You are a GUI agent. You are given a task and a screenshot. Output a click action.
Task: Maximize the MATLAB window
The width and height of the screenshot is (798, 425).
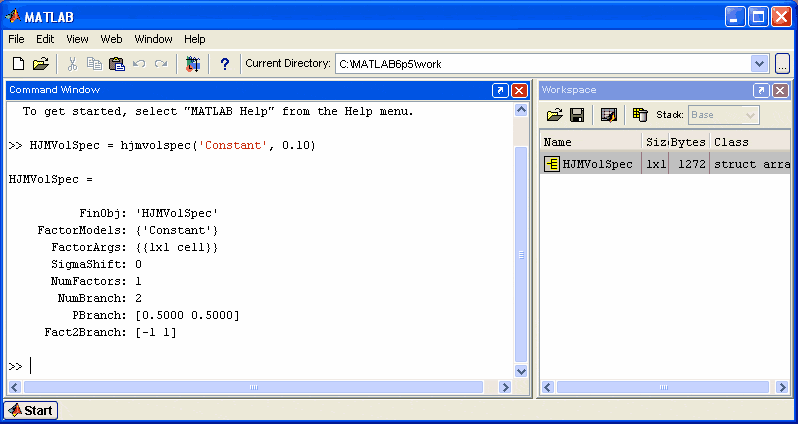coord(758,17)
